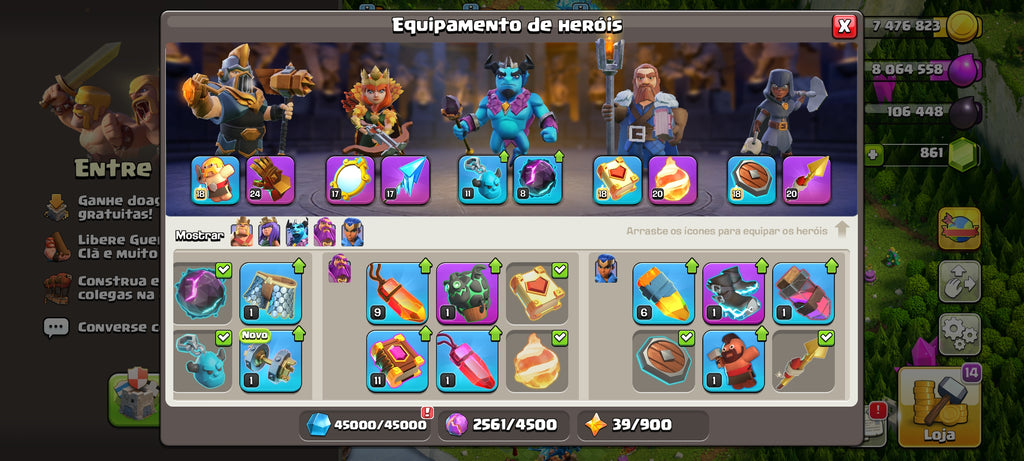
Task: Close the Equipamento de Heróis window
Action: pos(844,26)
